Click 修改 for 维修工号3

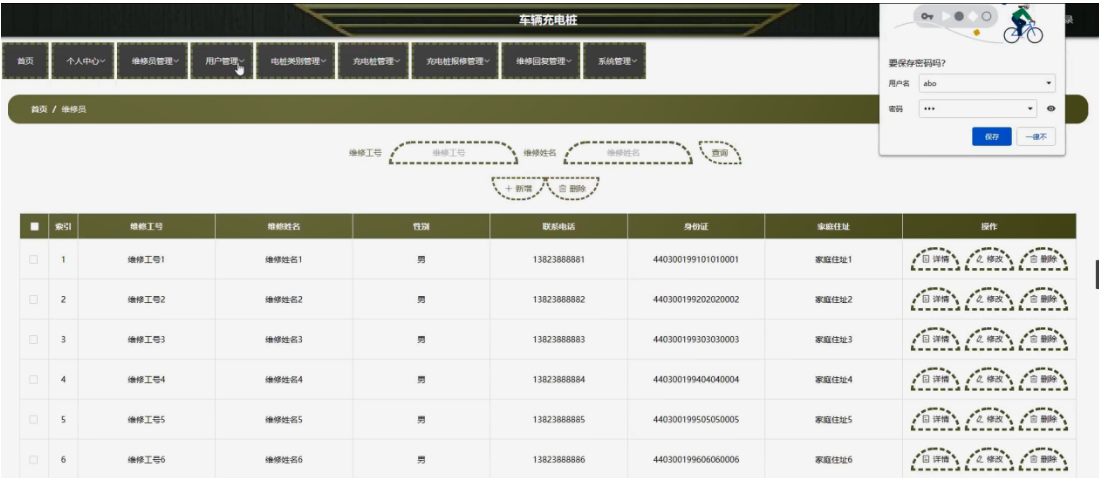click(x=990, y=339)
